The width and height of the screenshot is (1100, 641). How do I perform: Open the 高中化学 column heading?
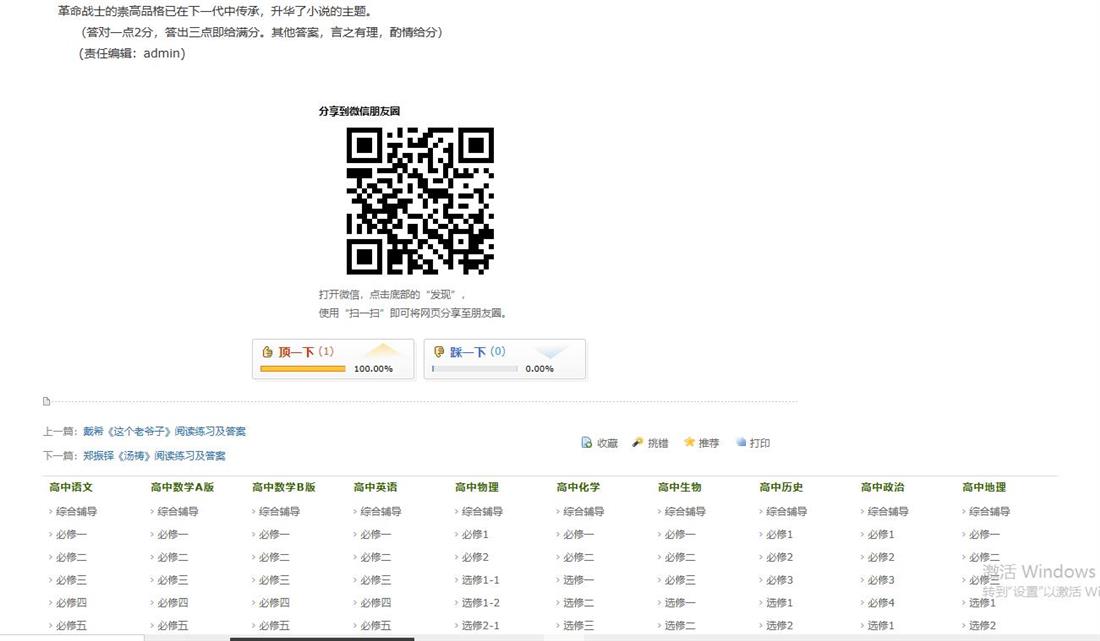[x=578, y=487]
